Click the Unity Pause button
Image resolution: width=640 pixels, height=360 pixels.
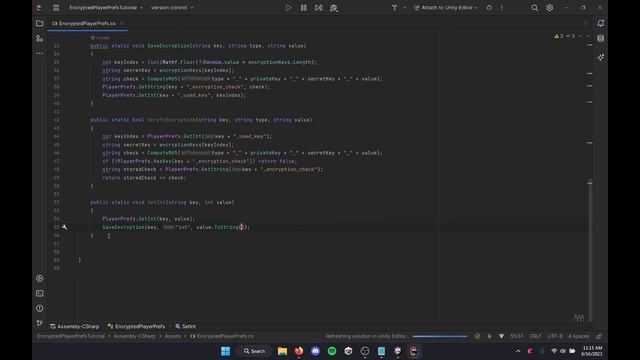304,8
